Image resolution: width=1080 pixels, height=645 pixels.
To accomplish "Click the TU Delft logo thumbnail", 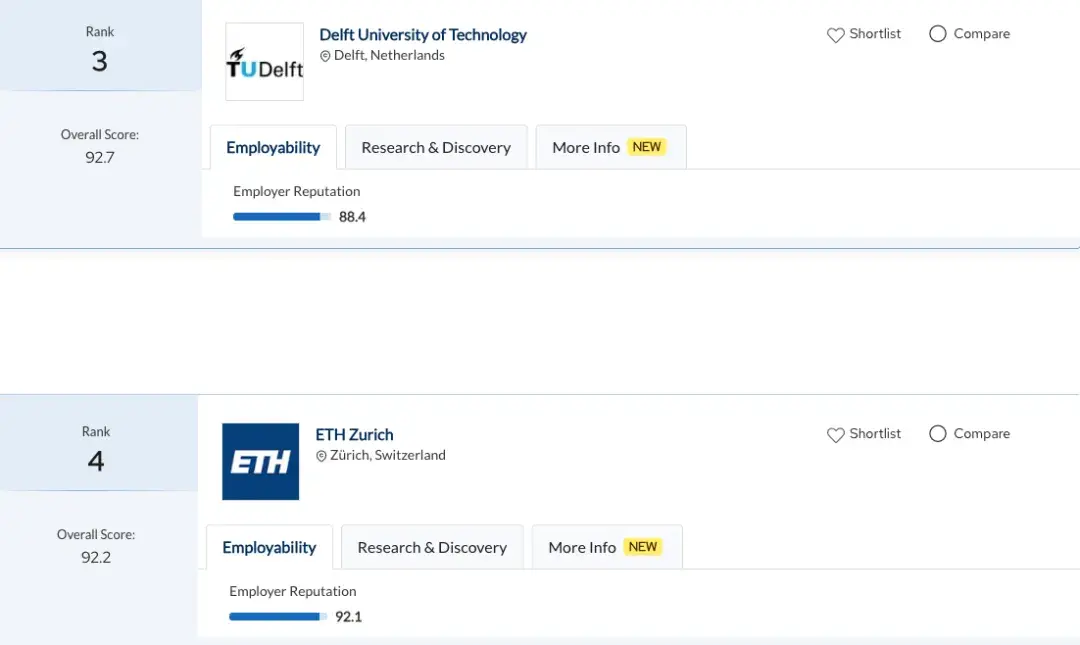I will pos(264,62).
